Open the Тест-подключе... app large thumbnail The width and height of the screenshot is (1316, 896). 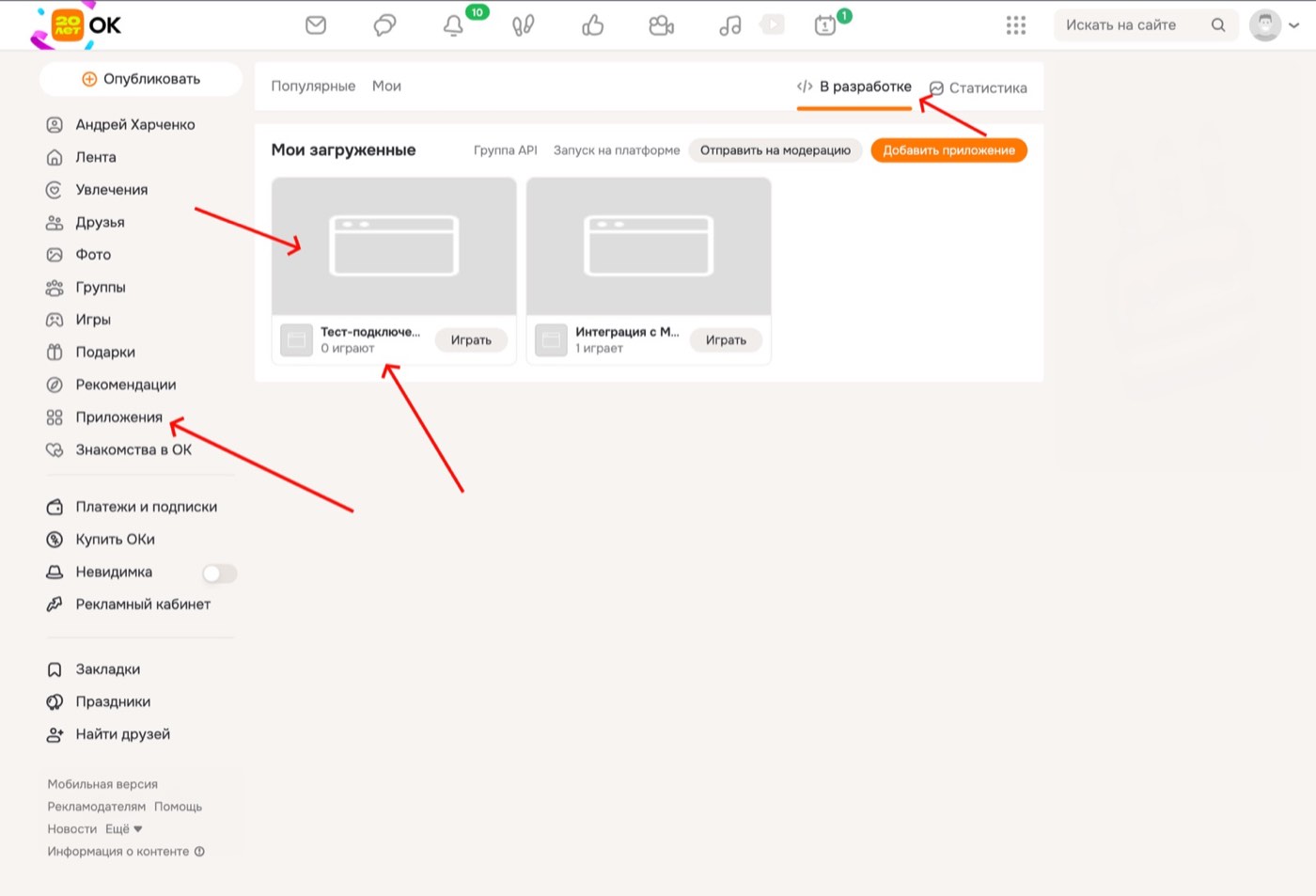(x=394, y=246)
